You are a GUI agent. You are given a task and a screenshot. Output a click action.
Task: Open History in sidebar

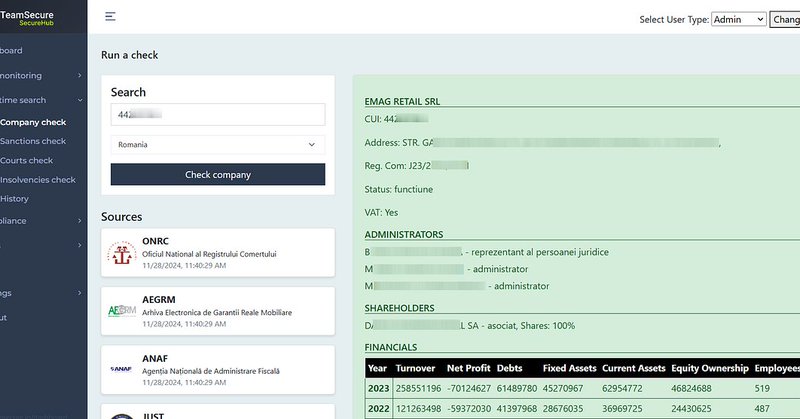pos(14,199)
